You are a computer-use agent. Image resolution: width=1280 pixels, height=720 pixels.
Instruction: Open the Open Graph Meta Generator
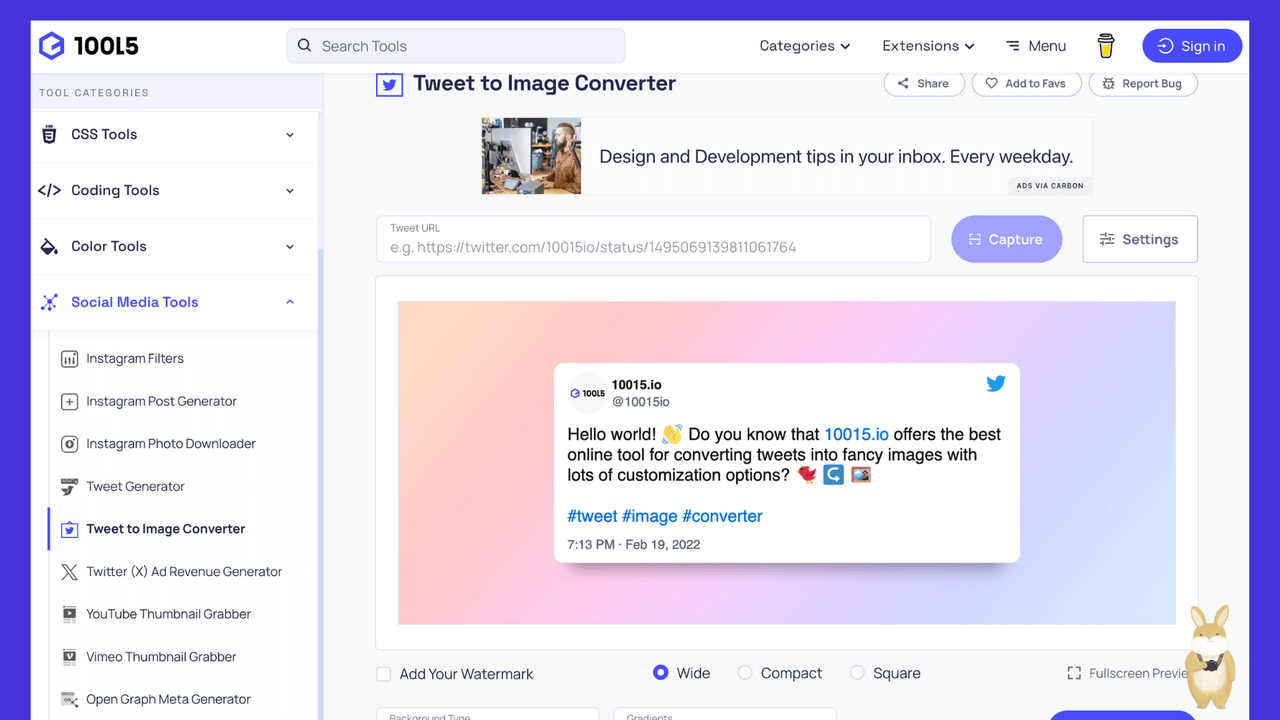(x=167, y=699)
